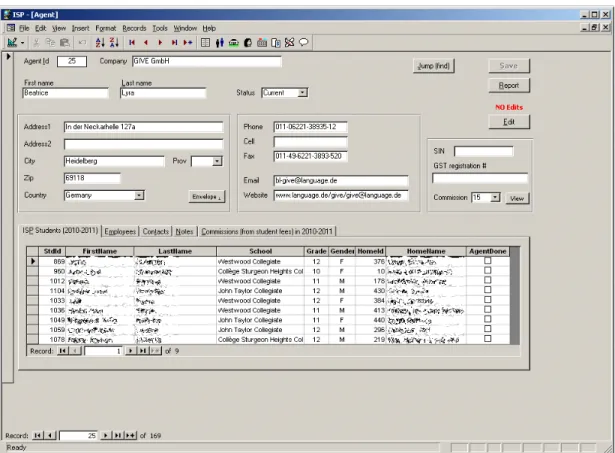
Task: Click the Cut scissors toolbar icon
Action: pos(36,42)
